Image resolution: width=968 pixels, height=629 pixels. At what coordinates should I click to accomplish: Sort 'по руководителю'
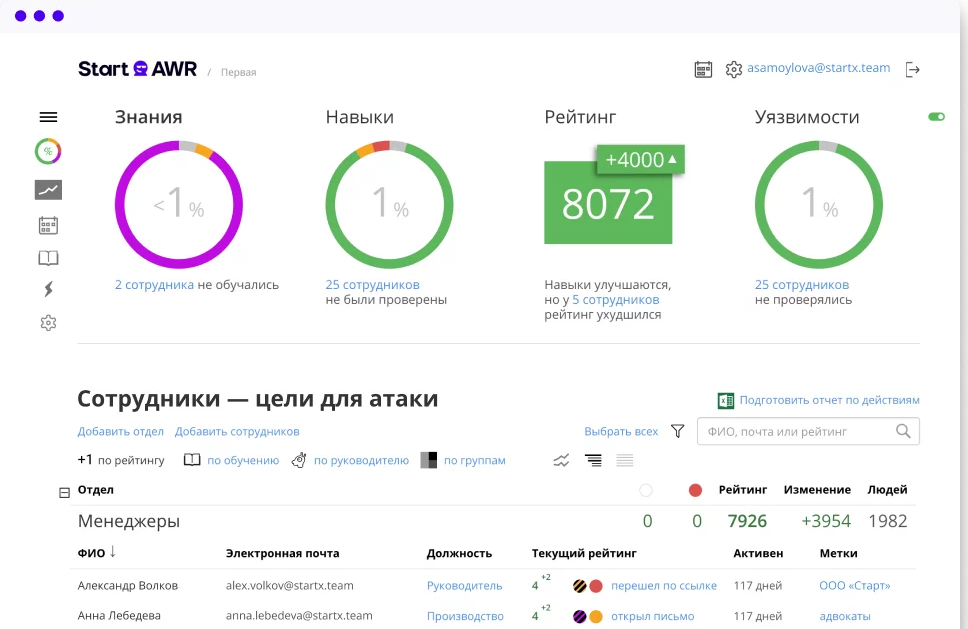click(x=361, y=460)
